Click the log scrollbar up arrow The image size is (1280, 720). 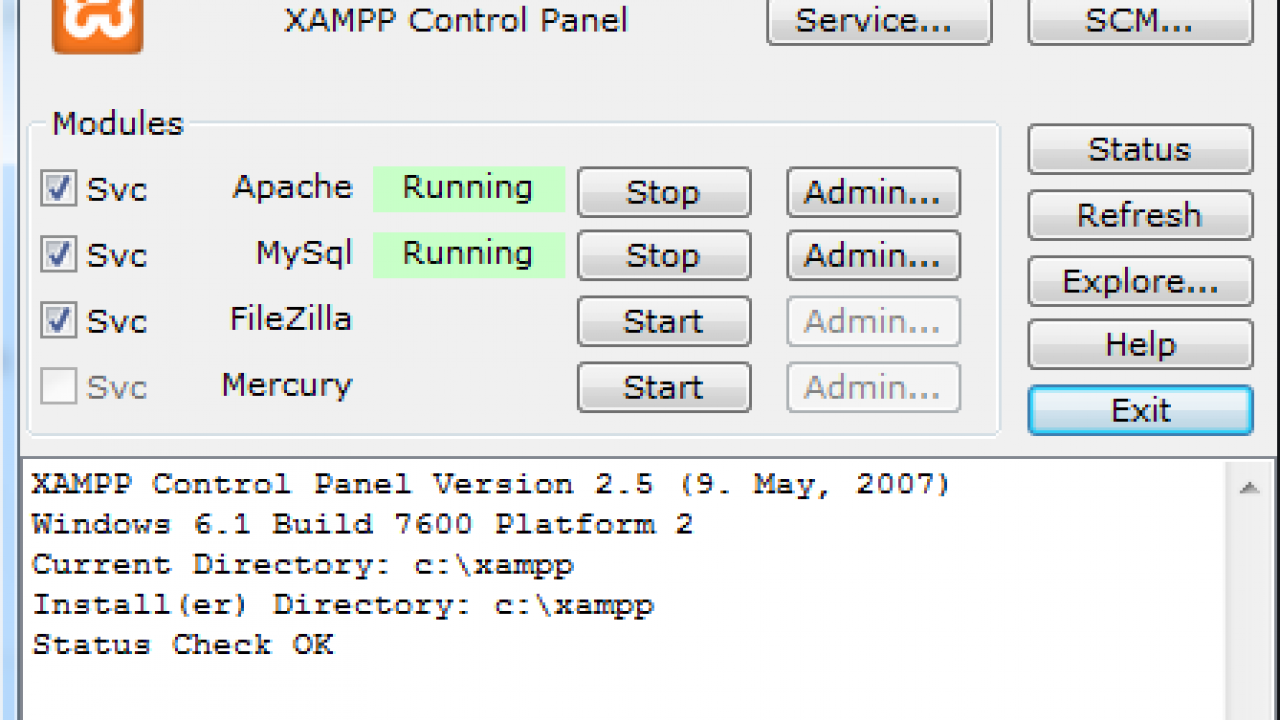click(x=1248, y=488)
